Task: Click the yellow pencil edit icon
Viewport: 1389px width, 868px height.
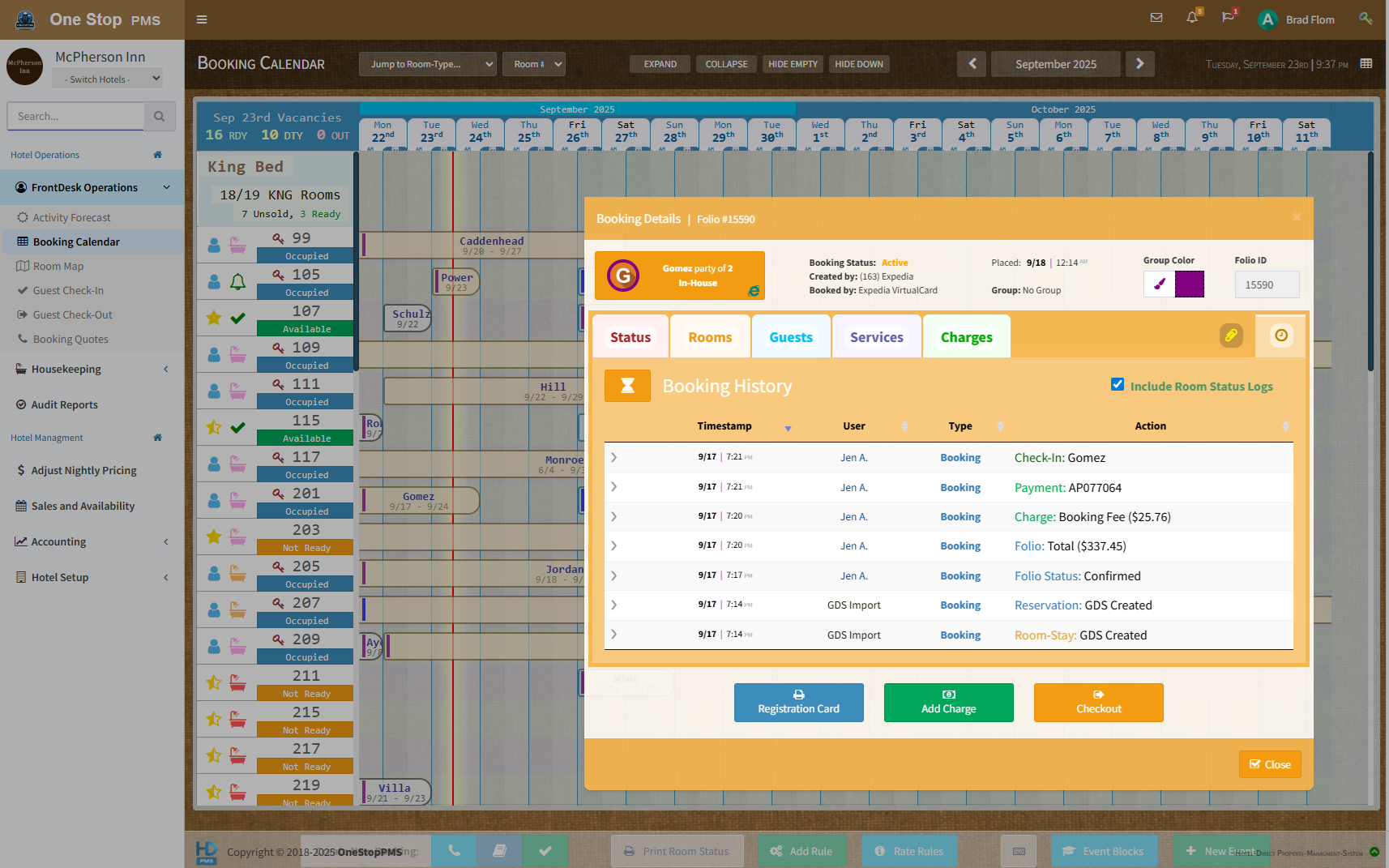Action: [x=1231, y=336]
